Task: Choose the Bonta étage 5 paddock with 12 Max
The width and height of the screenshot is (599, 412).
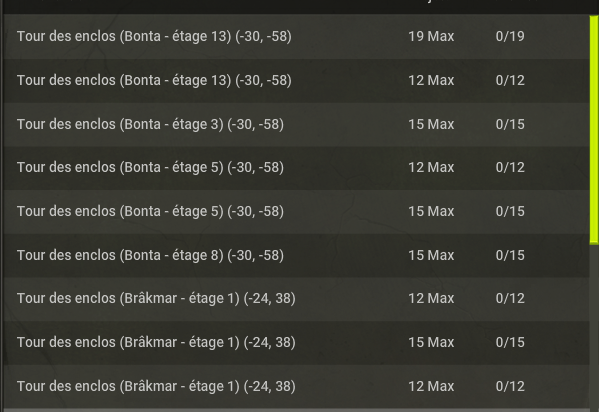Action: point(296,168)
